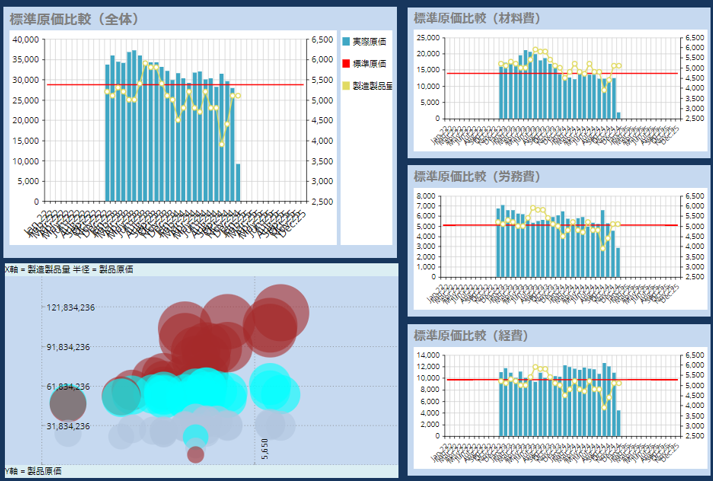Select the 標準原価比較（材料費） panel title
This screenshot has width=713, height=482.
click(477, 18)
